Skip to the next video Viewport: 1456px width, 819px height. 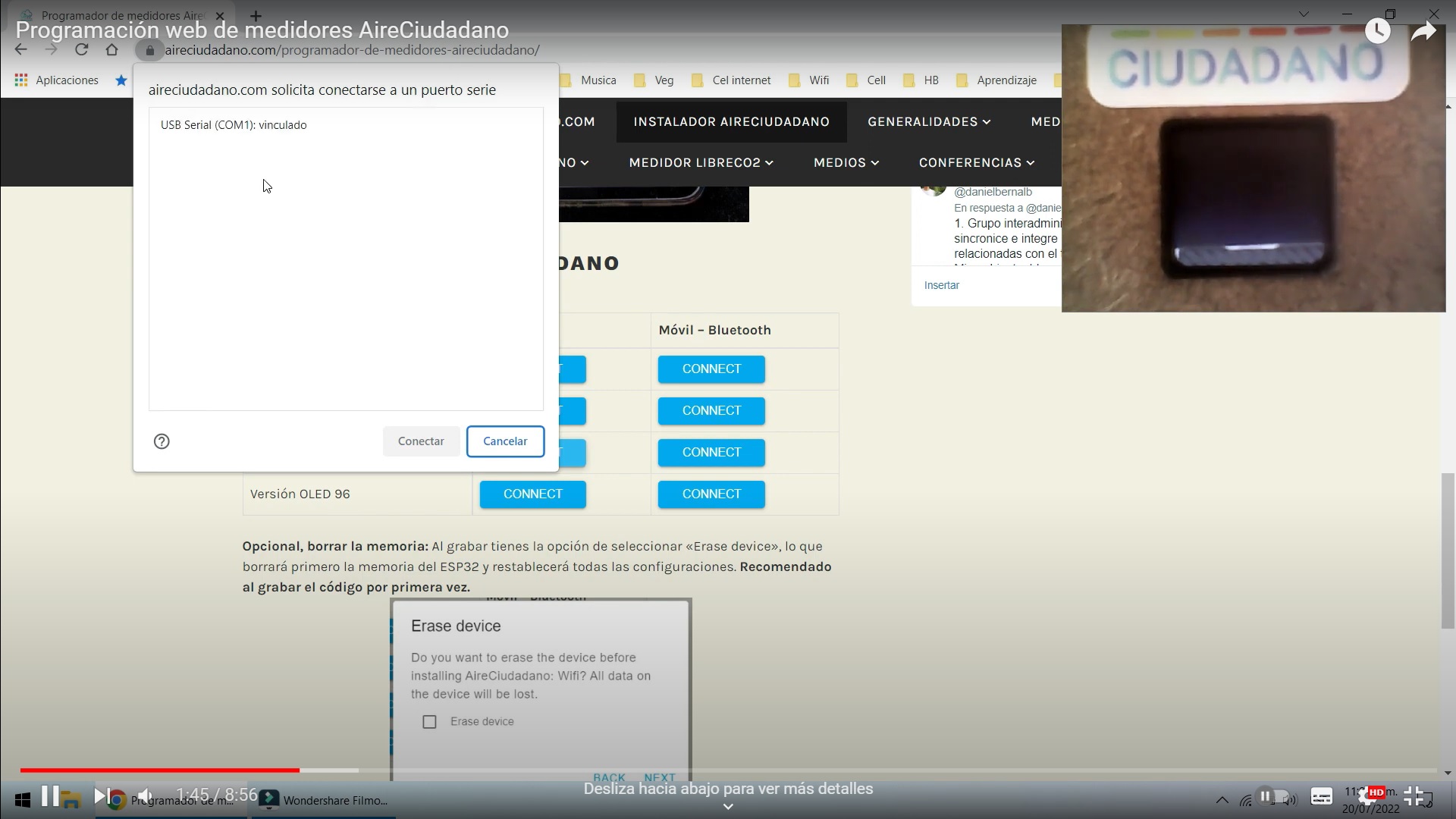point(102,795)
